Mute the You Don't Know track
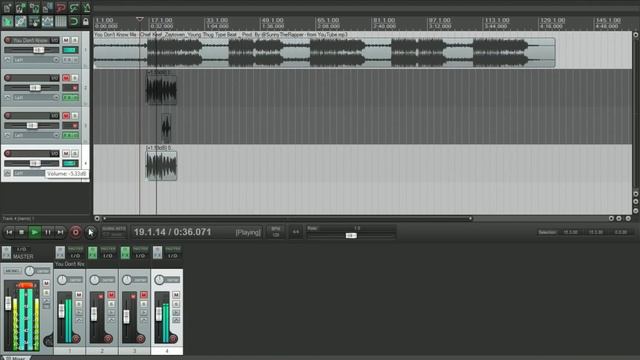This screenshot has height=360, width=640. [66, 40]
